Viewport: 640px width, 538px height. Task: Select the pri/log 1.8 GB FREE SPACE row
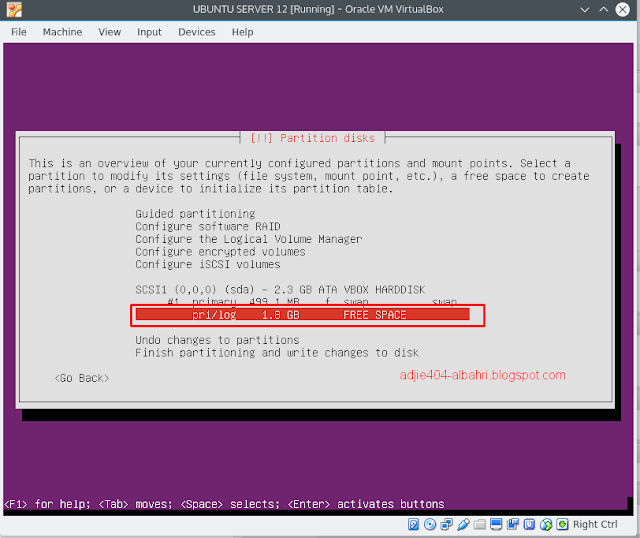[302, 315]
